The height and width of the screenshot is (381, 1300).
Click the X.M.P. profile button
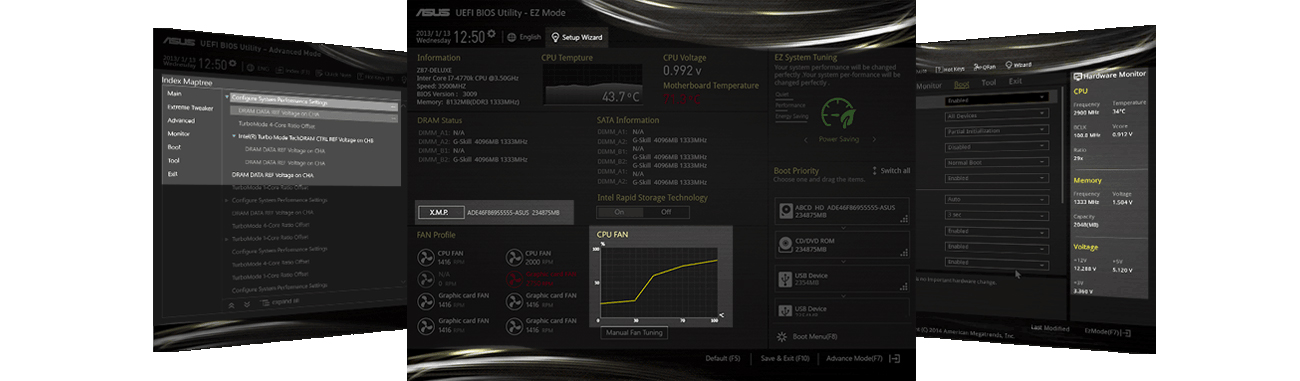[x=440, y=212]
